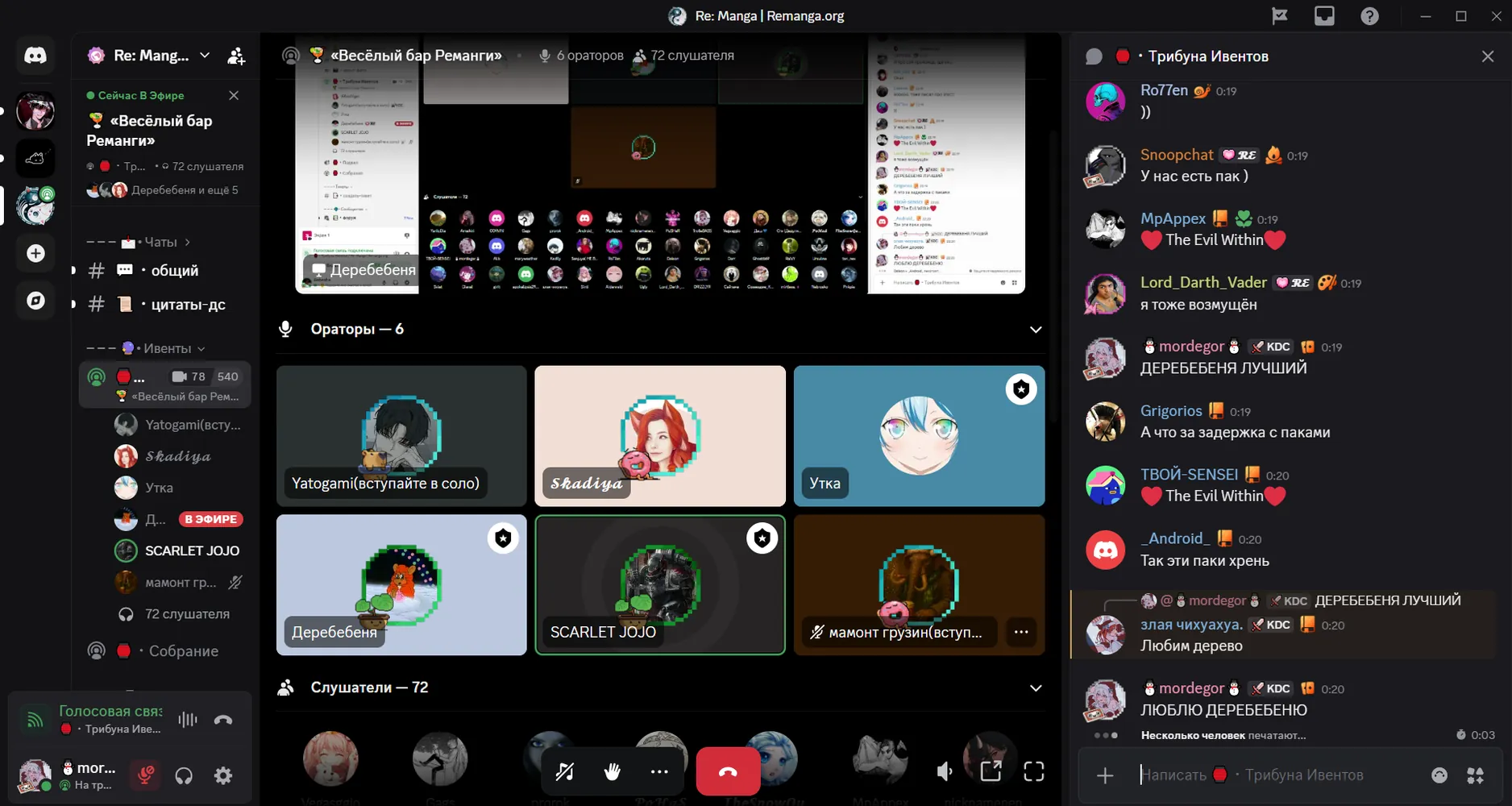This screenshot has width=1512, height=806.
Task: Click Yatogami in sidebar speaker list
Action: 178,424
